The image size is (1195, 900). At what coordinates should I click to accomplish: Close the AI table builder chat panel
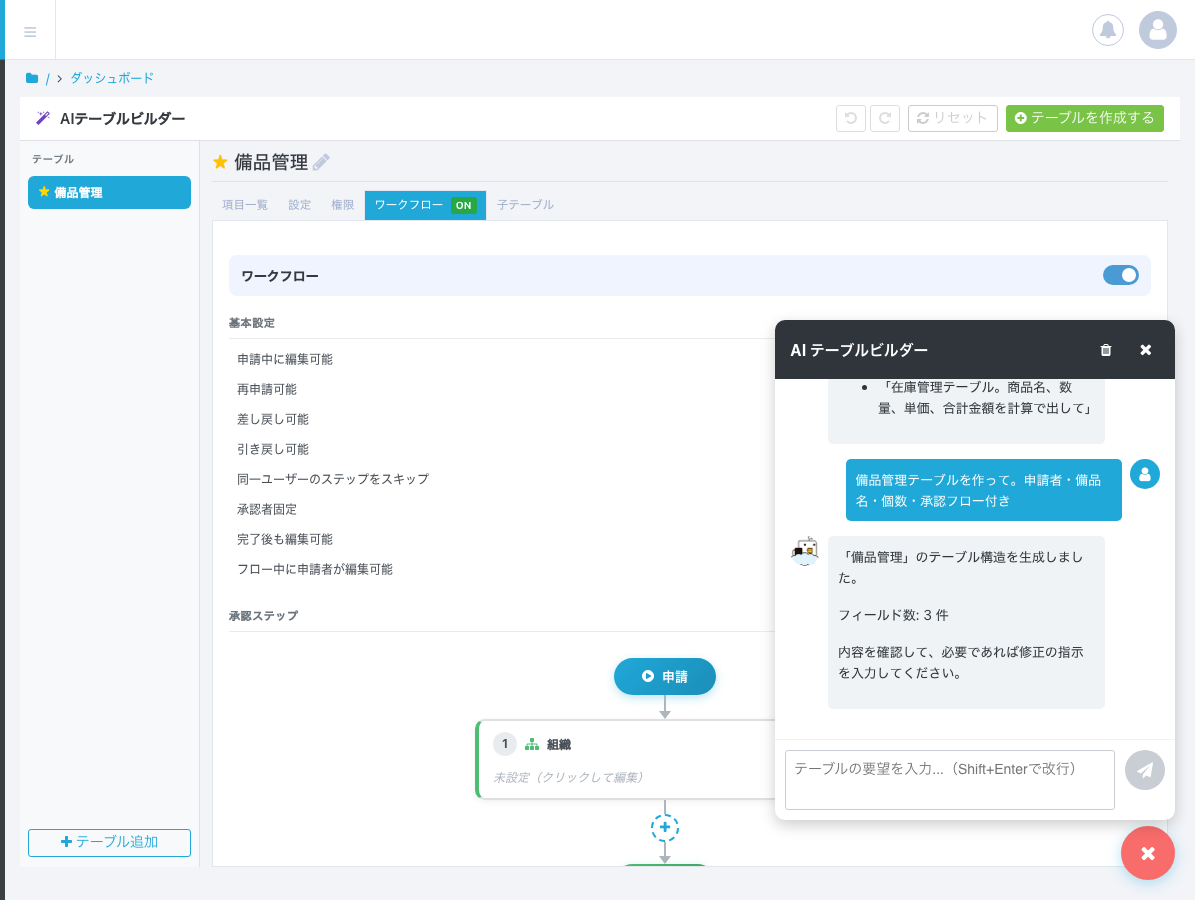(x=1146, y=350)
